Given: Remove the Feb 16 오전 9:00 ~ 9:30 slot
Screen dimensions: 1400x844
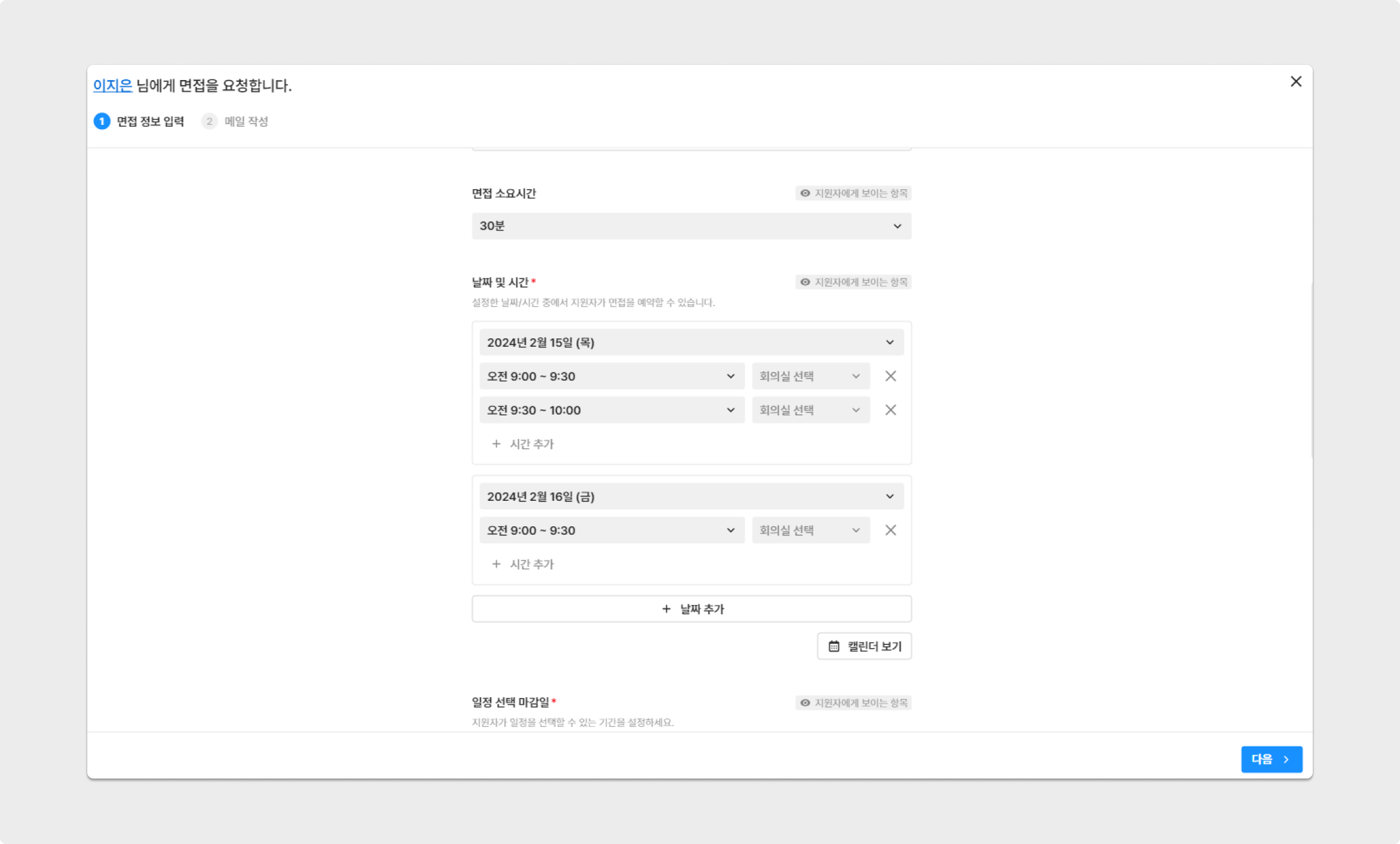Looking at the screenshot, I should point(890,530).
